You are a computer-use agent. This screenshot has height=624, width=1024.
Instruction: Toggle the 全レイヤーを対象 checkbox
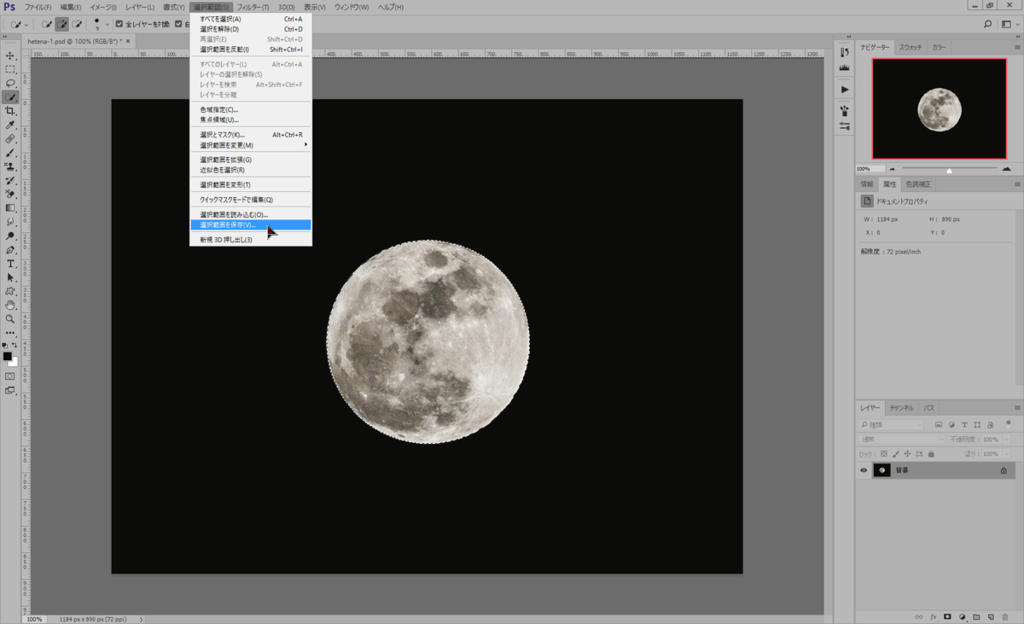[x=120, y=24]
